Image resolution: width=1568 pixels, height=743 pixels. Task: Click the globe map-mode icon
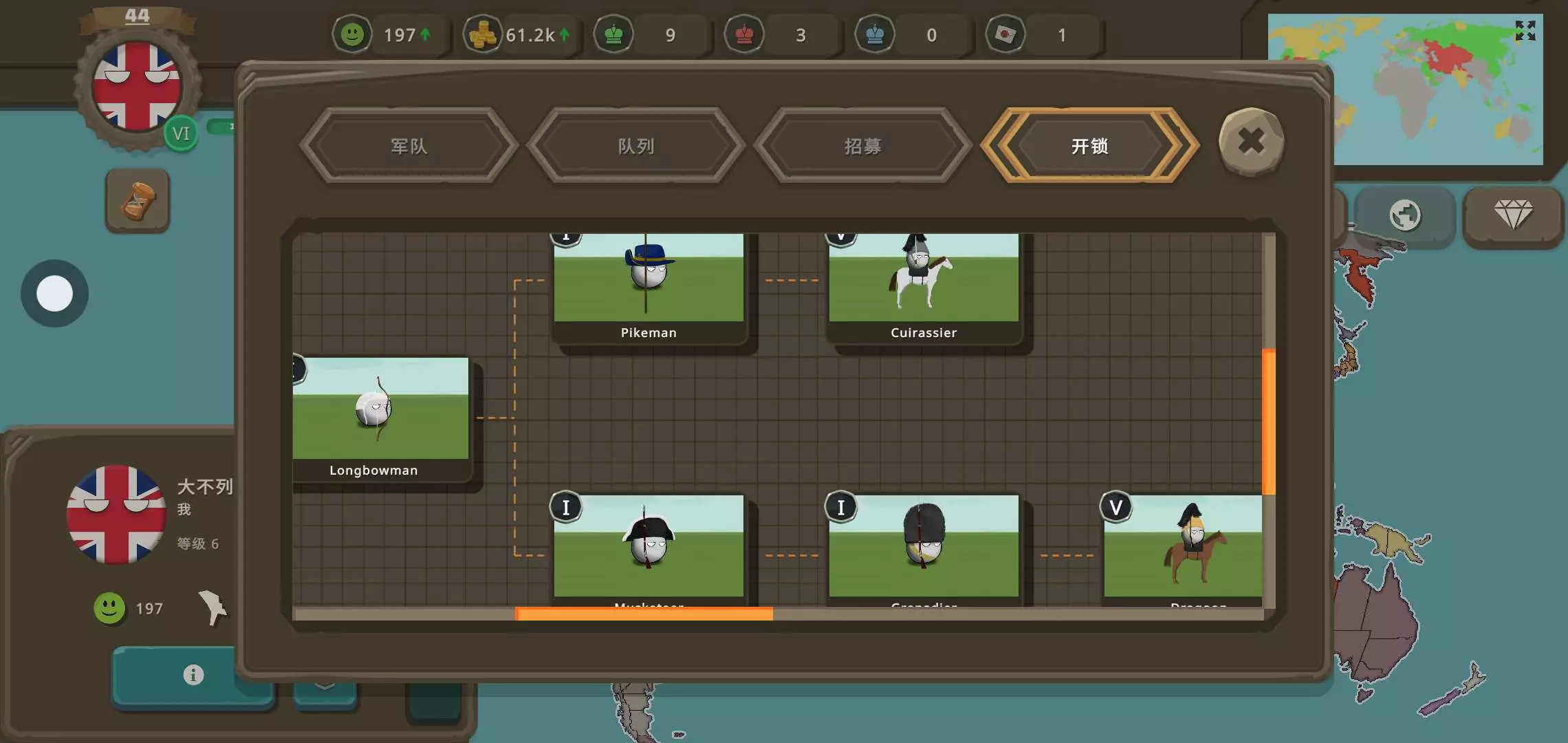pos(1404,215)
